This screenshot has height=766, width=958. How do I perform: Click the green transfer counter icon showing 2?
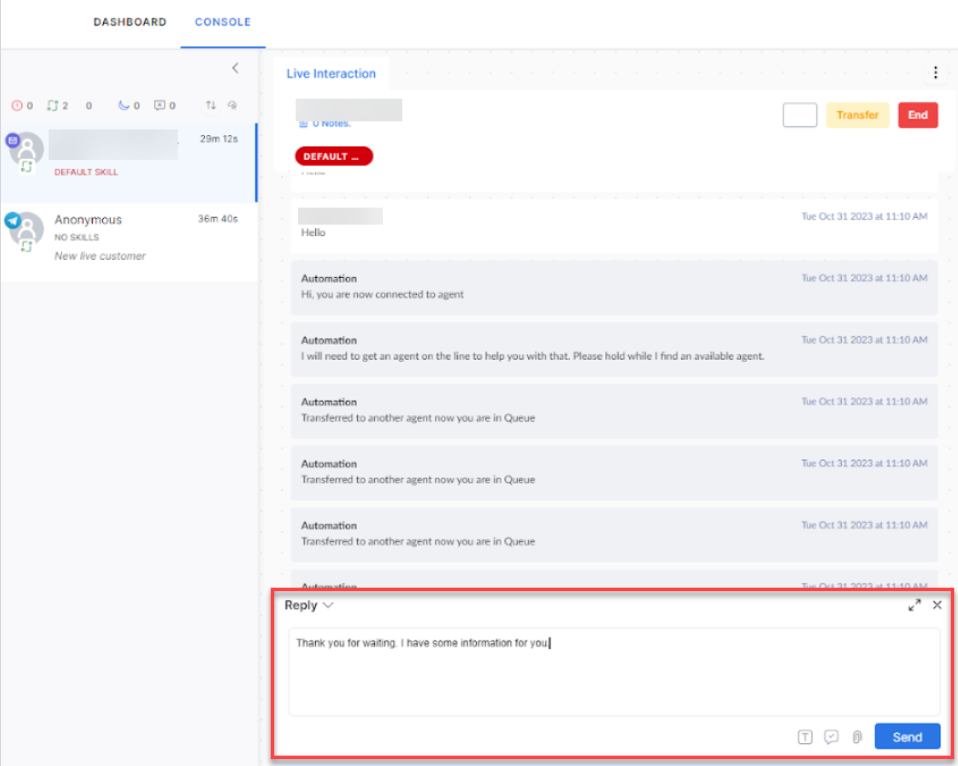[x=53, y=105]
